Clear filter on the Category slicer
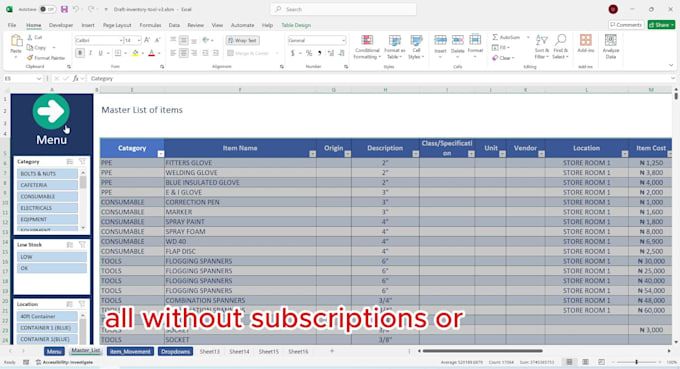Viewport: 680px width, 369px height. 82,161
